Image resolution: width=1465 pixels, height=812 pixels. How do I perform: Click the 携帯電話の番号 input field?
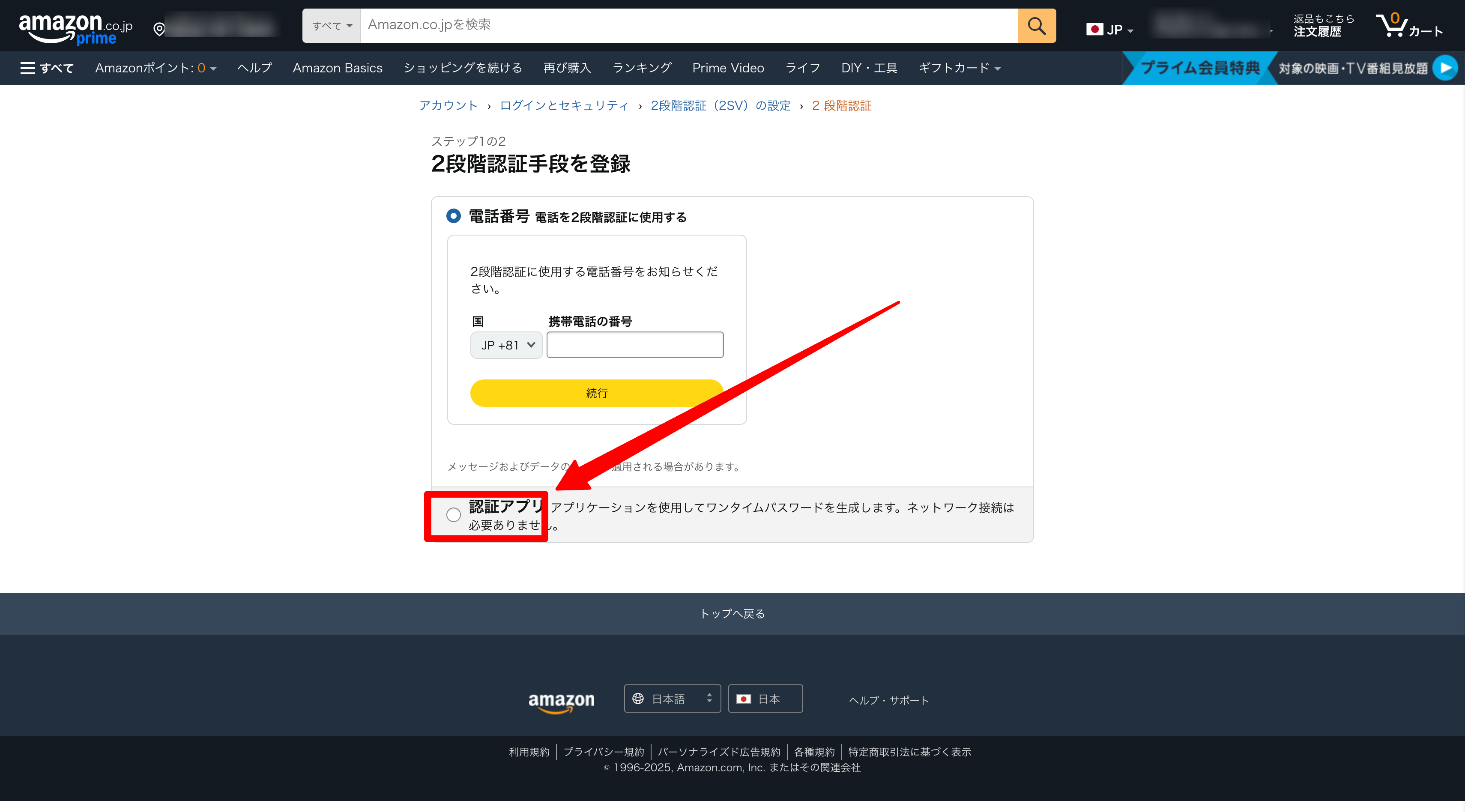click(635, 345)
